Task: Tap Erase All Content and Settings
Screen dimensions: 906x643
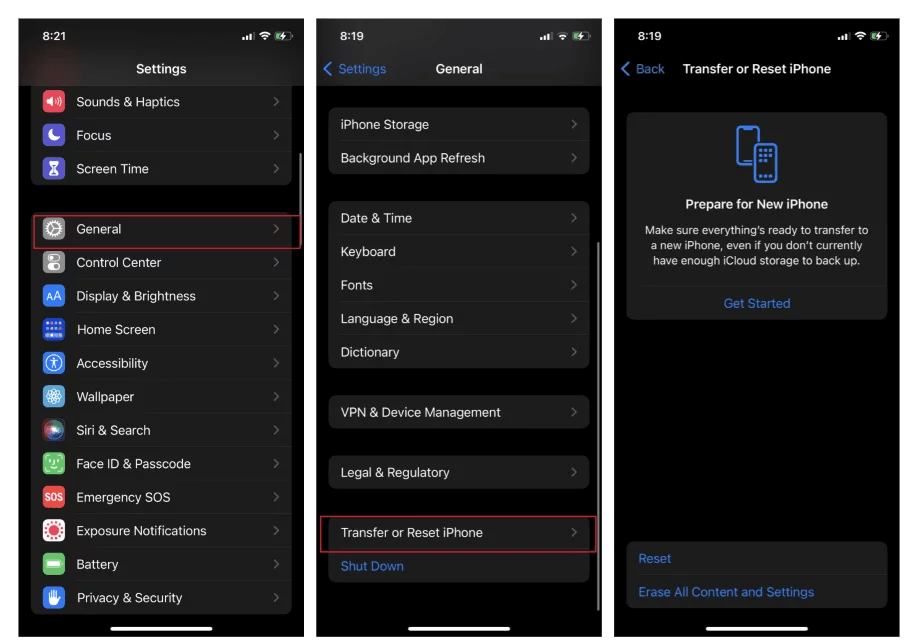Action: [726, 592]
